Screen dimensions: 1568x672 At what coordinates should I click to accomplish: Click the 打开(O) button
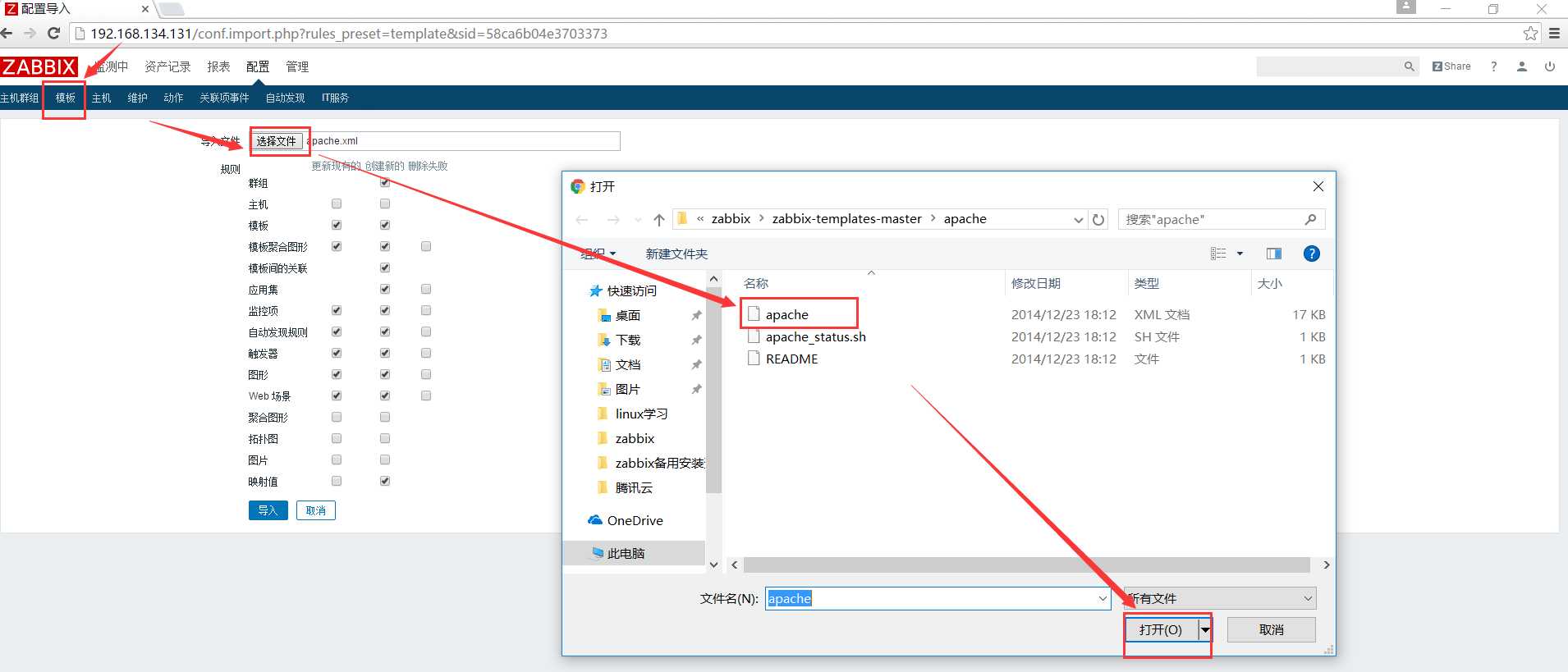[x=1161, y=629]
